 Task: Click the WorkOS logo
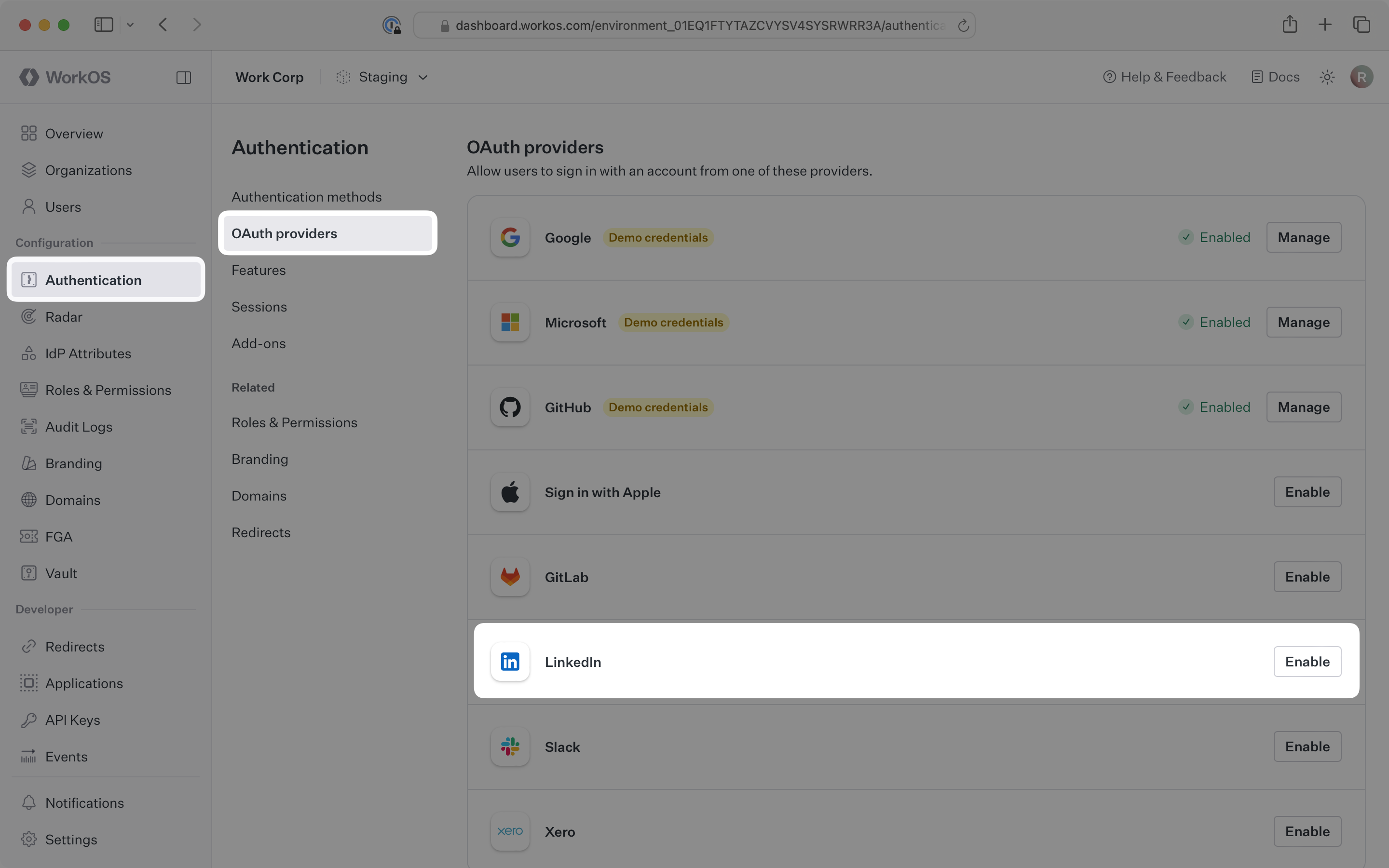[x=64, y=77]
